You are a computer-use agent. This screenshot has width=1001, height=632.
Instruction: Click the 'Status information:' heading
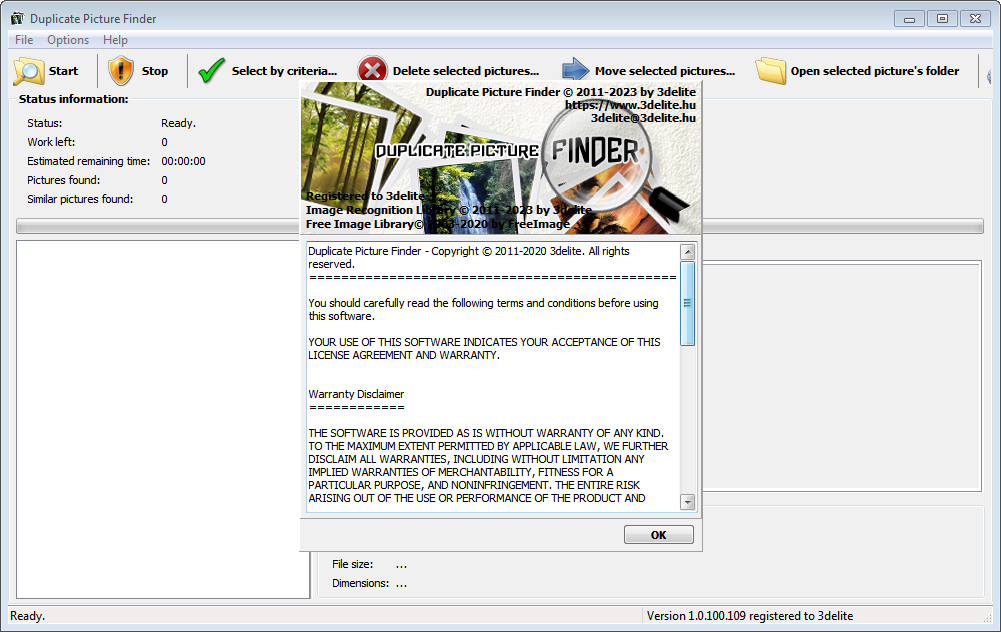tap(73, 99)
